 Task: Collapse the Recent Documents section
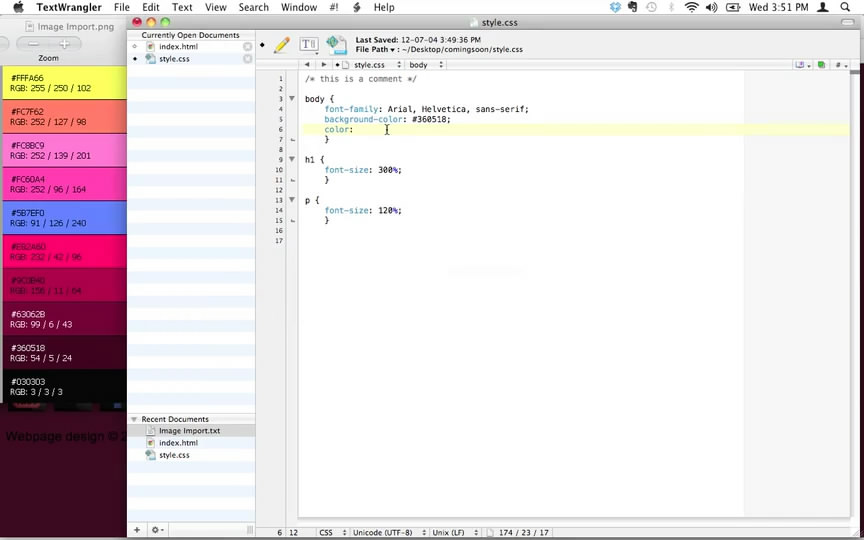pos(134,419)
